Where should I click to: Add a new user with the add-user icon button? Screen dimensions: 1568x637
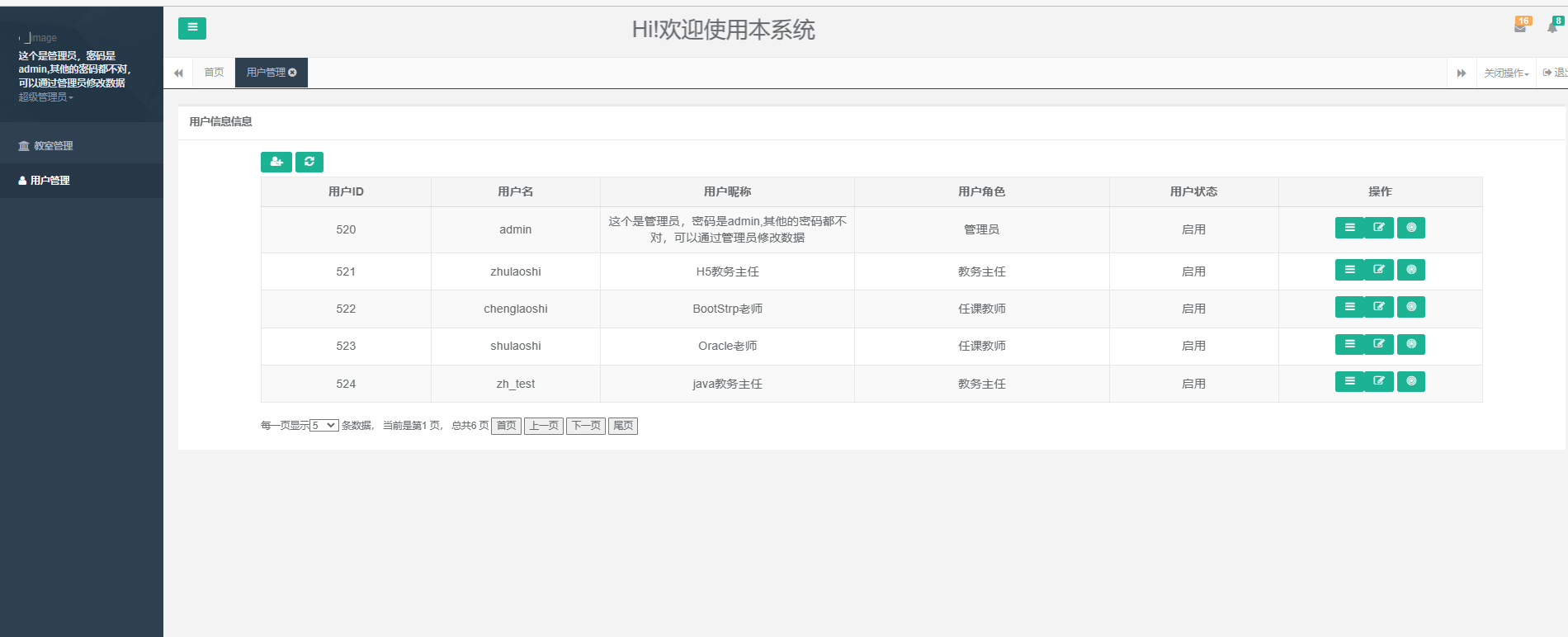point(276,162)
